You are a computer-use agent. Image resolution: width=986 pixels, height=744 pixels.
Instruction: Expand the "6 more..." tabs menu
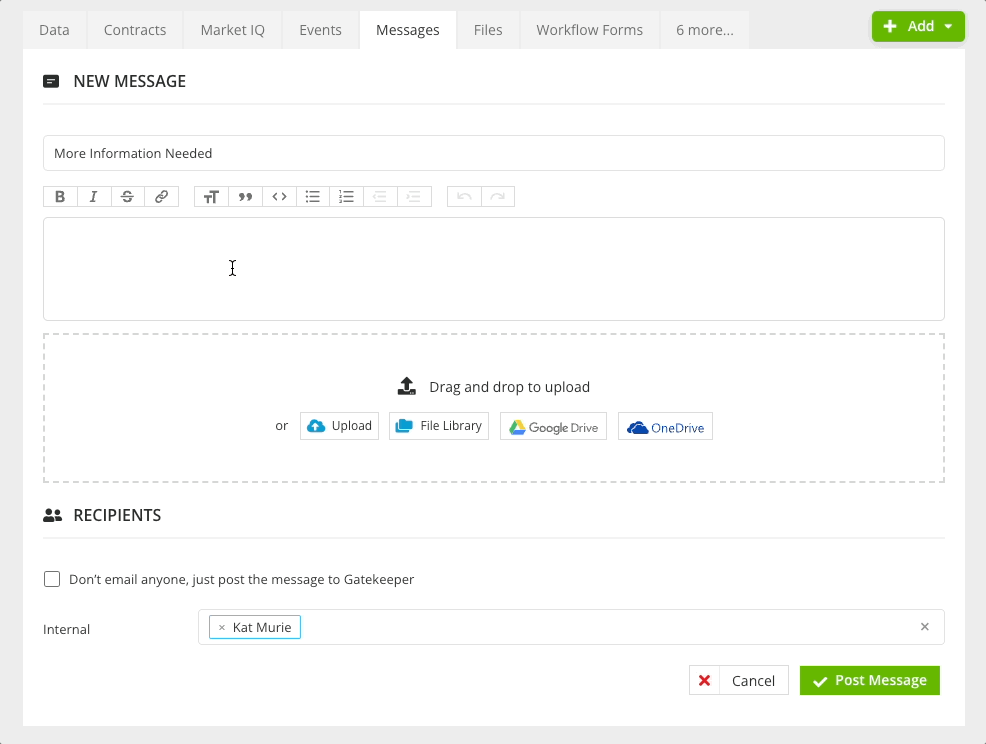(x=704, y=30)
